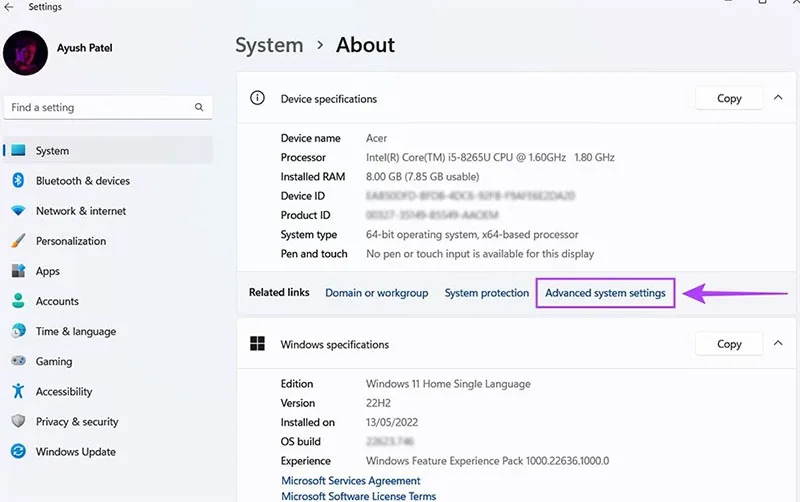The image size is (800, 502).
Task: Select the System monitor icon in sidebar
Action: tap(18, 150)
